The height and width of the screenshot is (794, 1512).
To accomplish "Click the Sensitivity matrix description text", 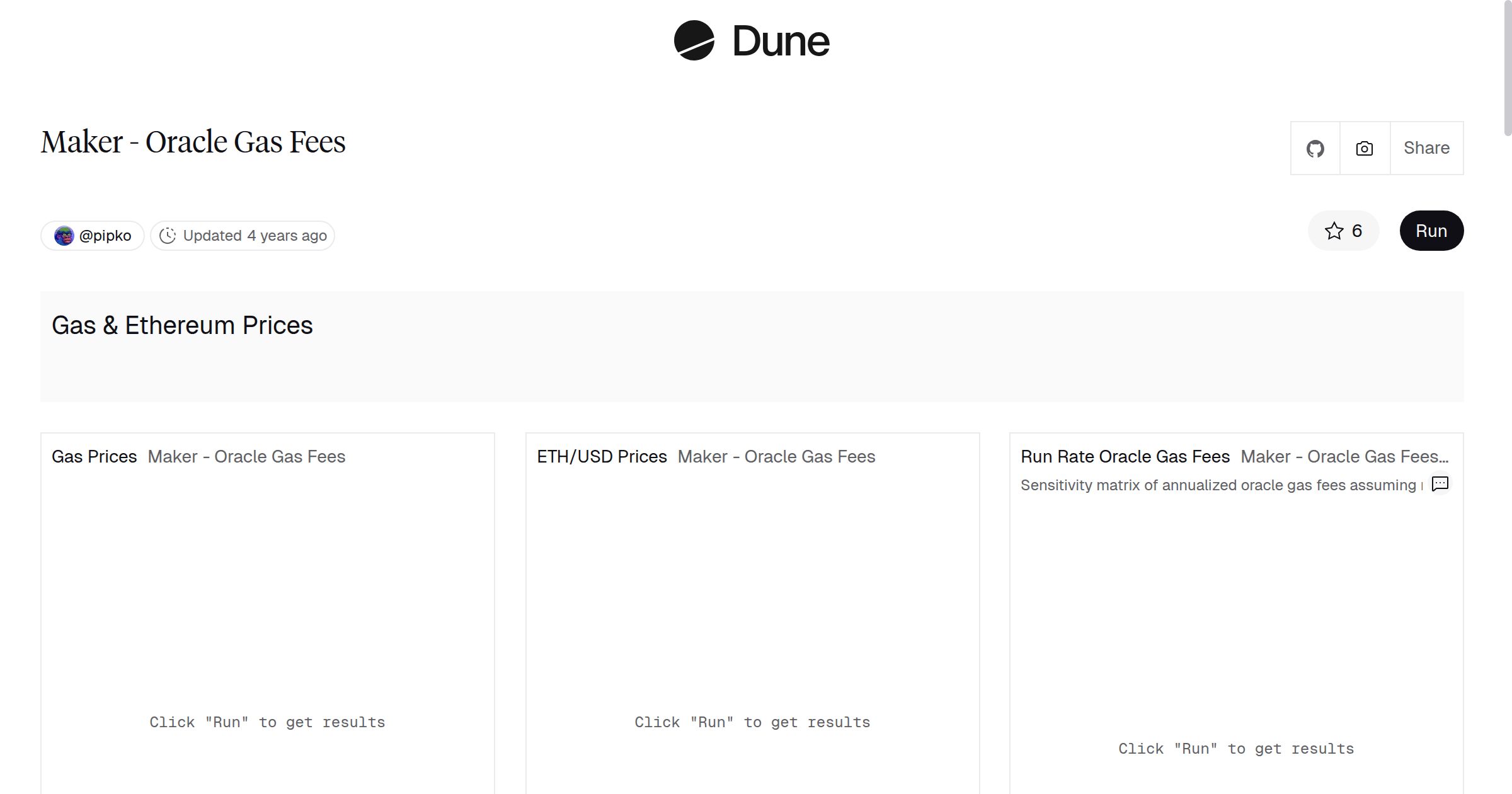I will pyautogui.click(x=1218, y=485).
